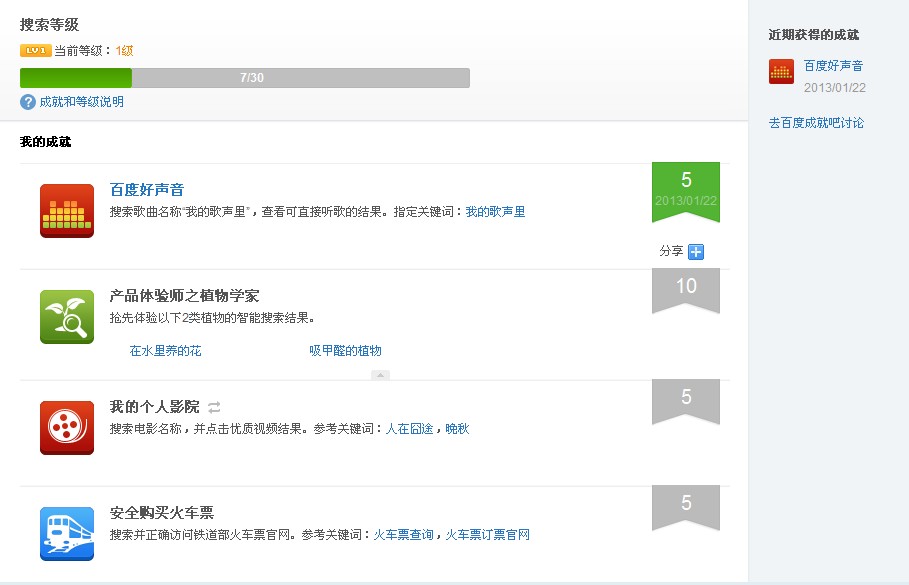The width and height of the screenshot is (909, 585).
Task: Select the 在水里养的花 search link
Action: pos(165,351)
